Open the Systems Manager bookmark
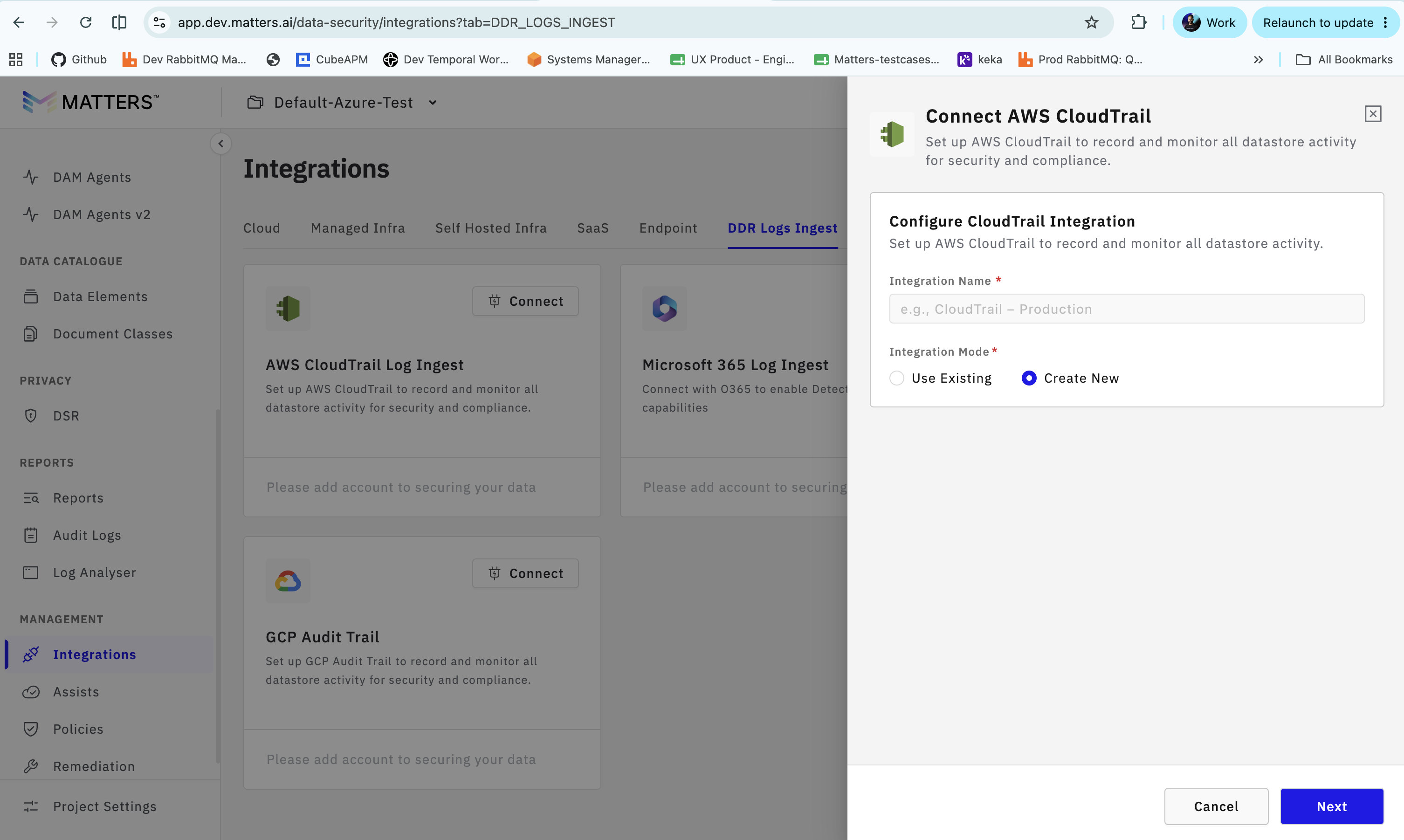Image resolution: width=1404 pixels, height=840 pixels. 589,60
